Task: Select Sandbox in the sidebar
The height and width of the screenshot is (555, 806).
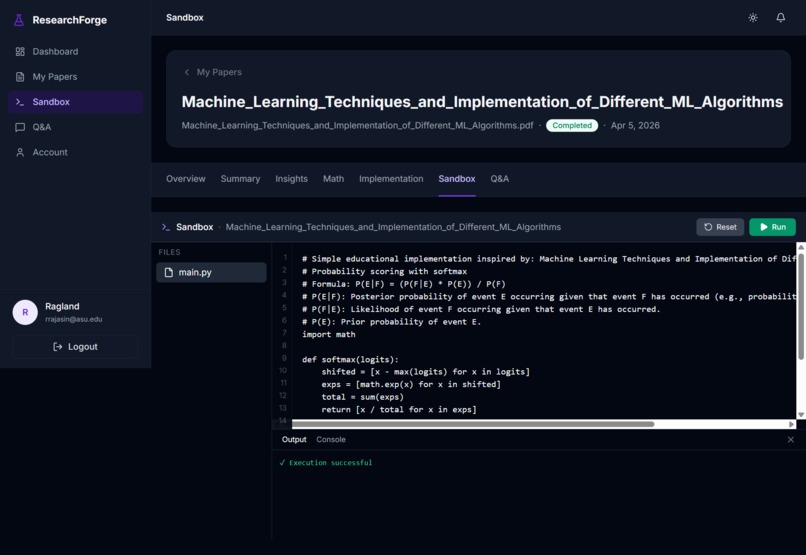Action: (75, 102)
